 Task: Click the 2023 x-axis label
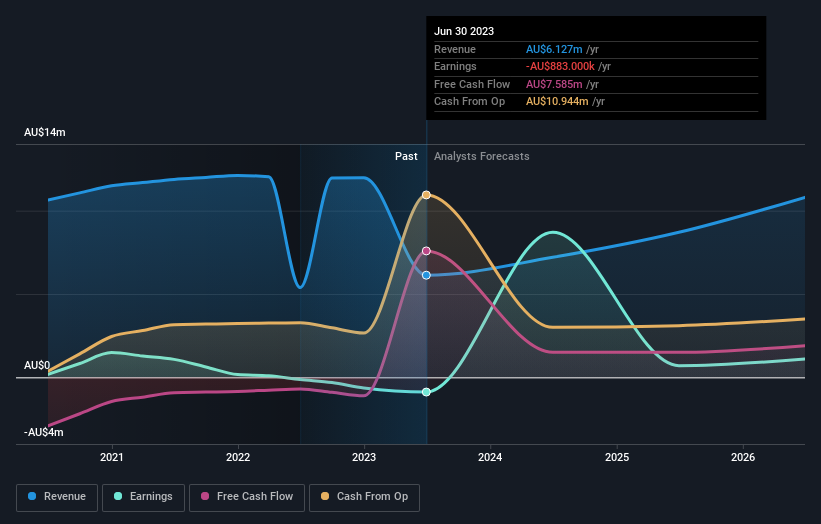(364, 457)
